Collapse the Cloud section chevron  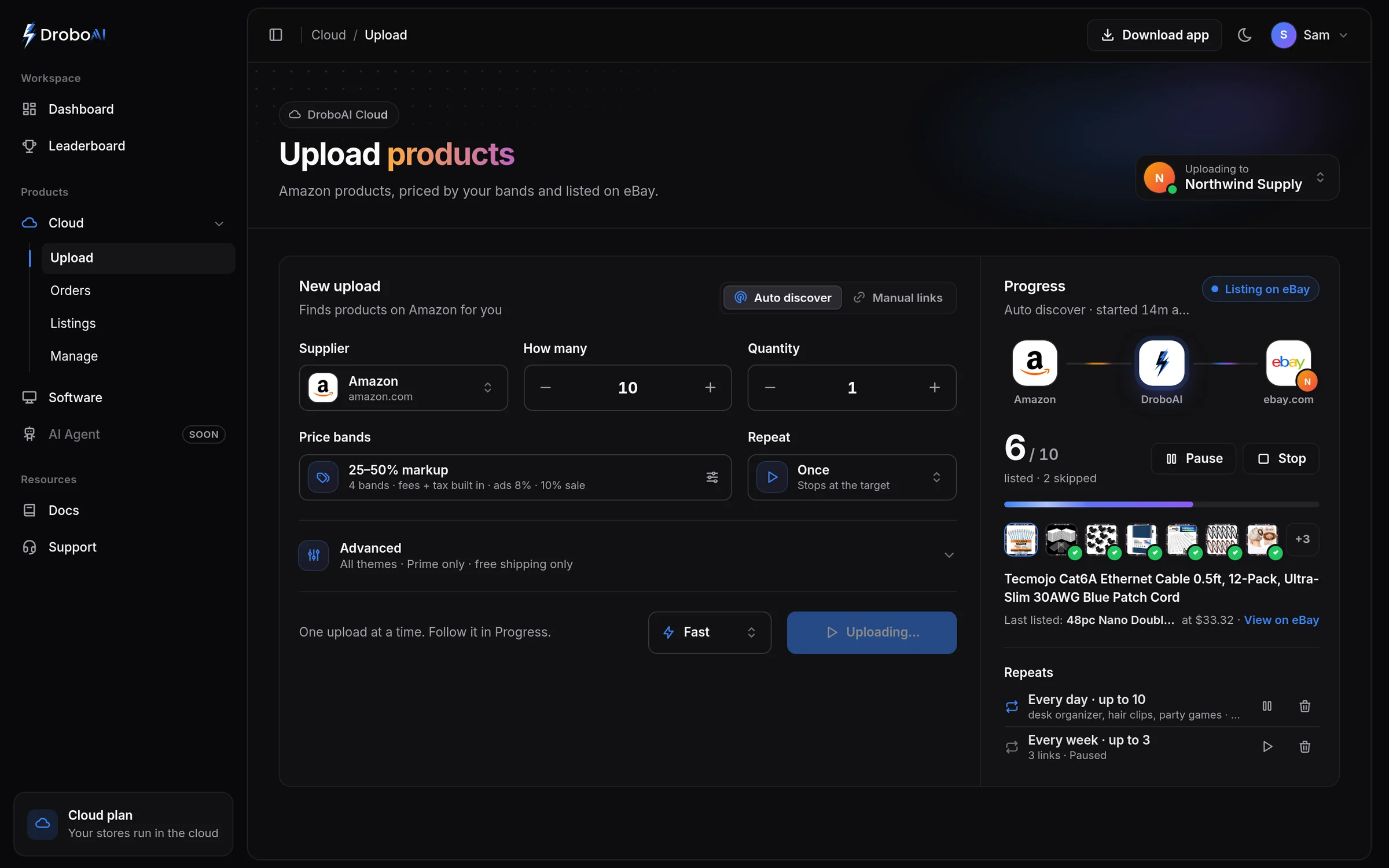point(219,223)
